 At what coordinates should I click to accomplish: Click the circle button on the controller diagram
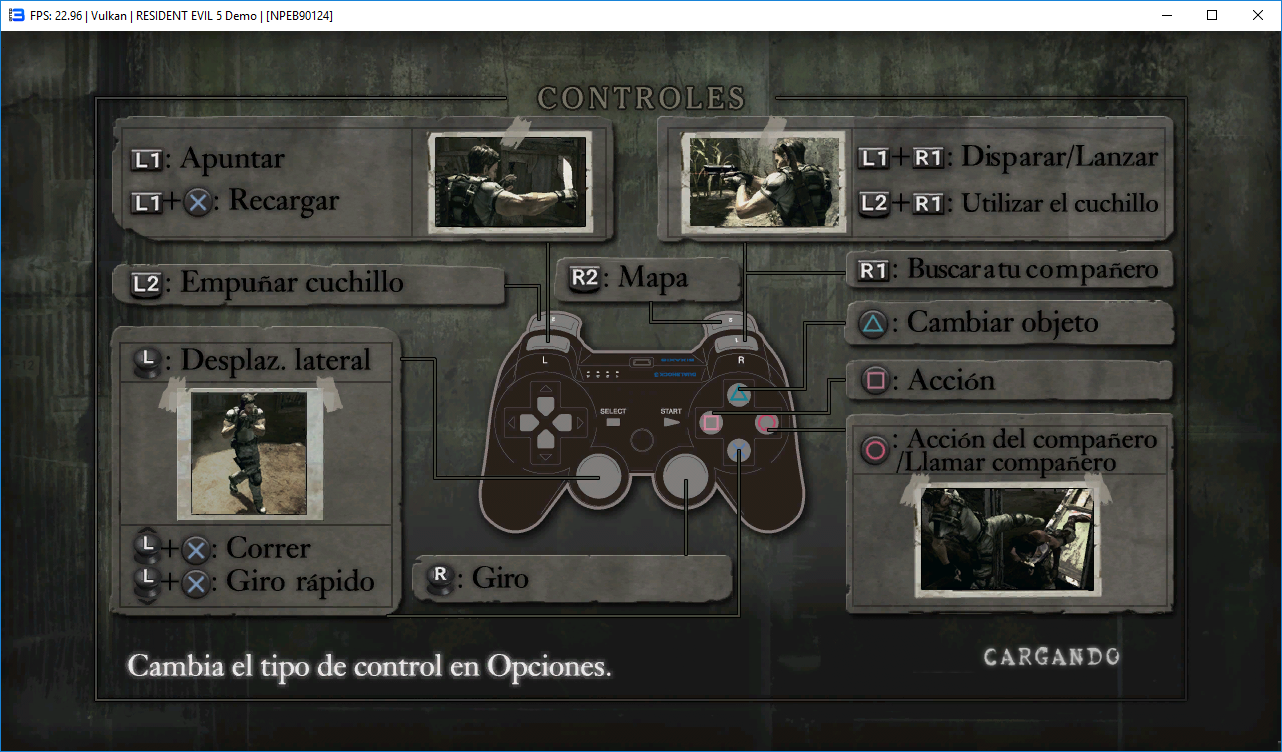coord(767,423)
